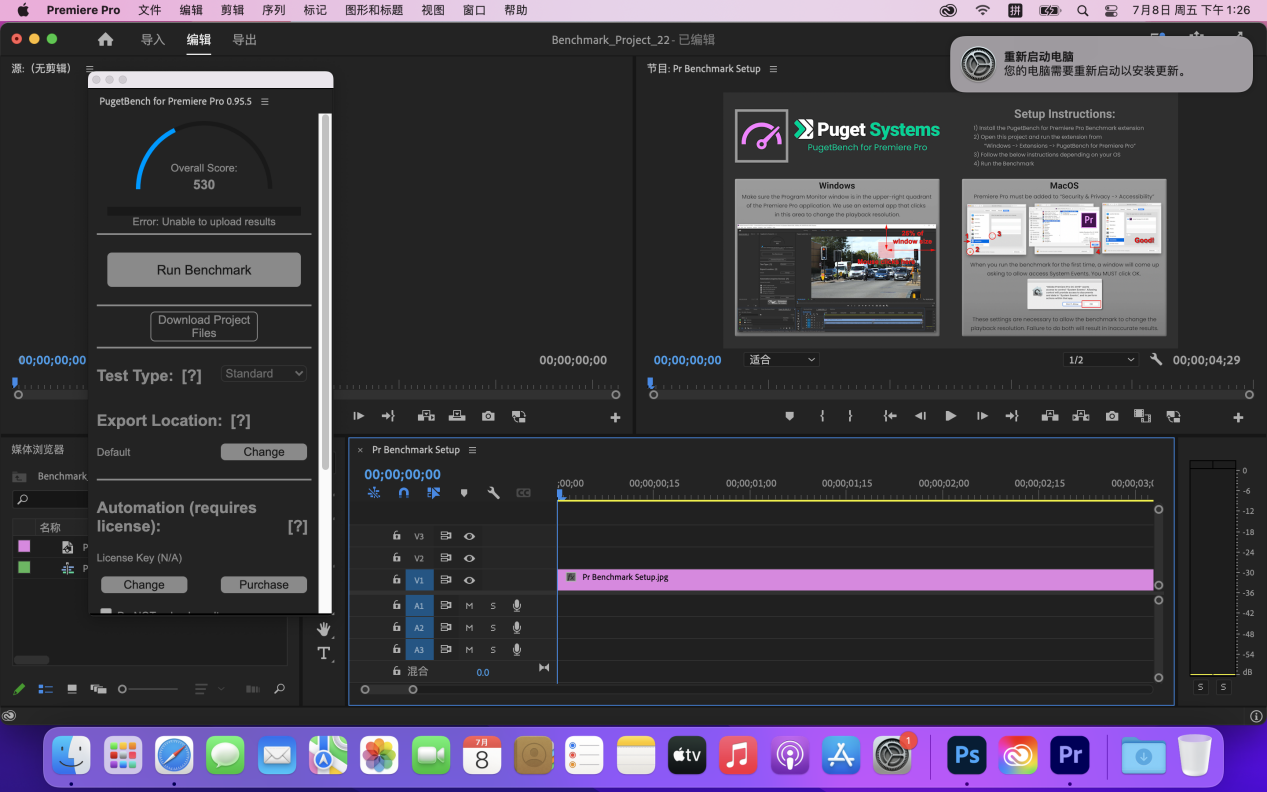
Task: Click the Purchase license button
Action: pos(264,585)
